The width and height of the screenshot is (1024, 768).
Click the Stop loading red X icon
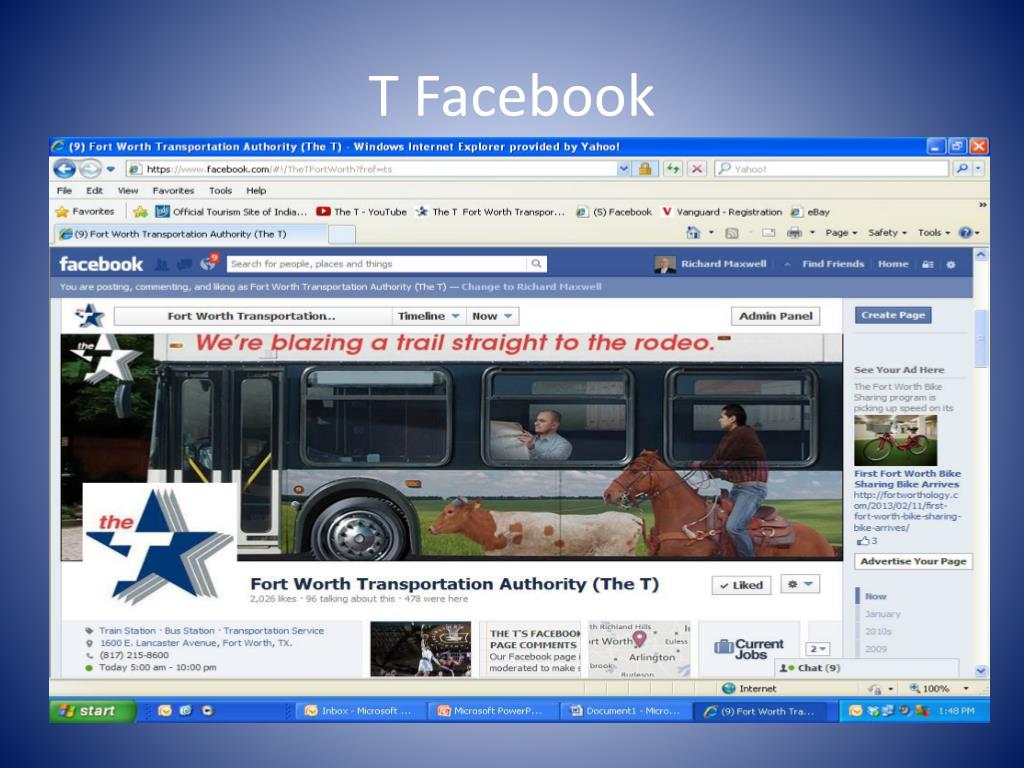(697, 169)
